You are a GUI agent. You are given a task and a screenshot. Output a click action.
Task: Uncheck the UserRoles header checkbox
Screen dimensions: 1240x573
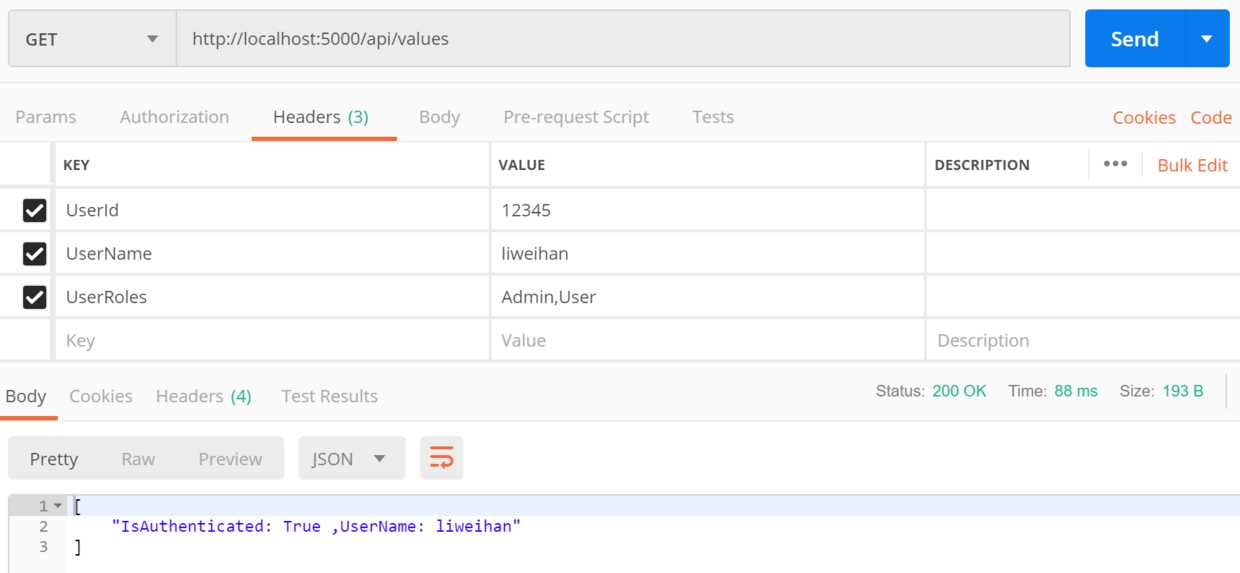[34, 297]
